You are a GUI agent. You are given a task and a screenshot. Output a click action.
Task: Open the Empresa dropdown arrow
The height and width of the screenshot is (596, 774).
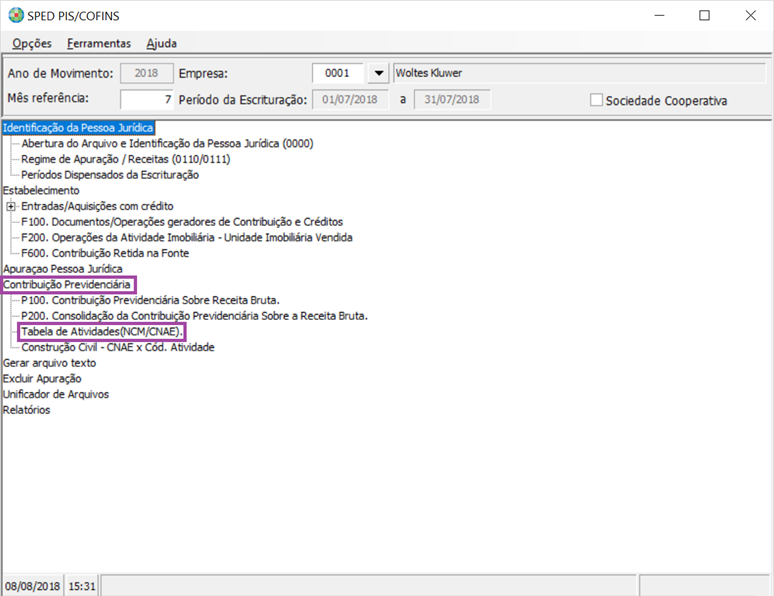[378, 73]
